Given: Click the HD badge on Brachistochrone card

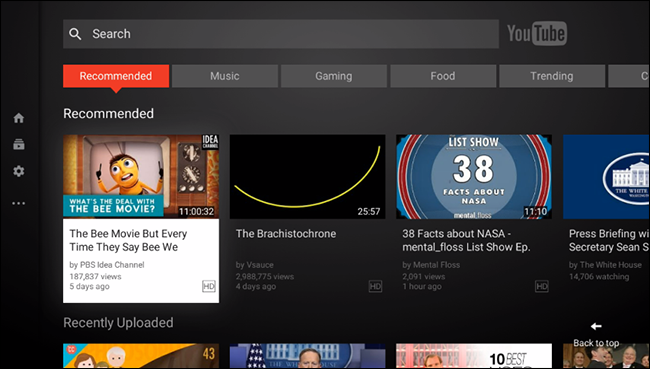Looking at the screenshot, I should pos(375,286).
